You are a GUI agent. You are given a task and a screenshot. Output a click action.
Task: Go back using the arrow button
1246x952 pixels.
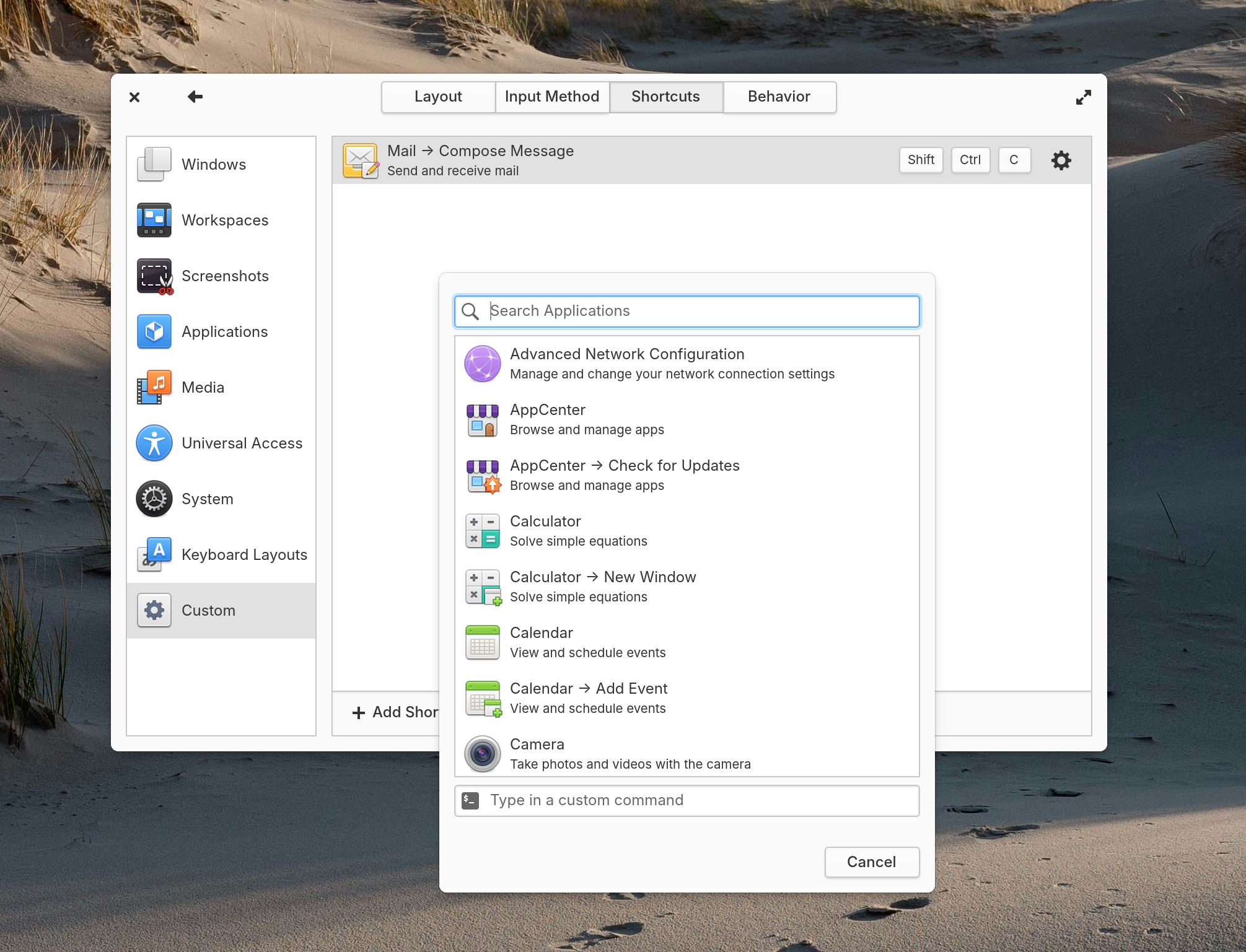[195, 97]
